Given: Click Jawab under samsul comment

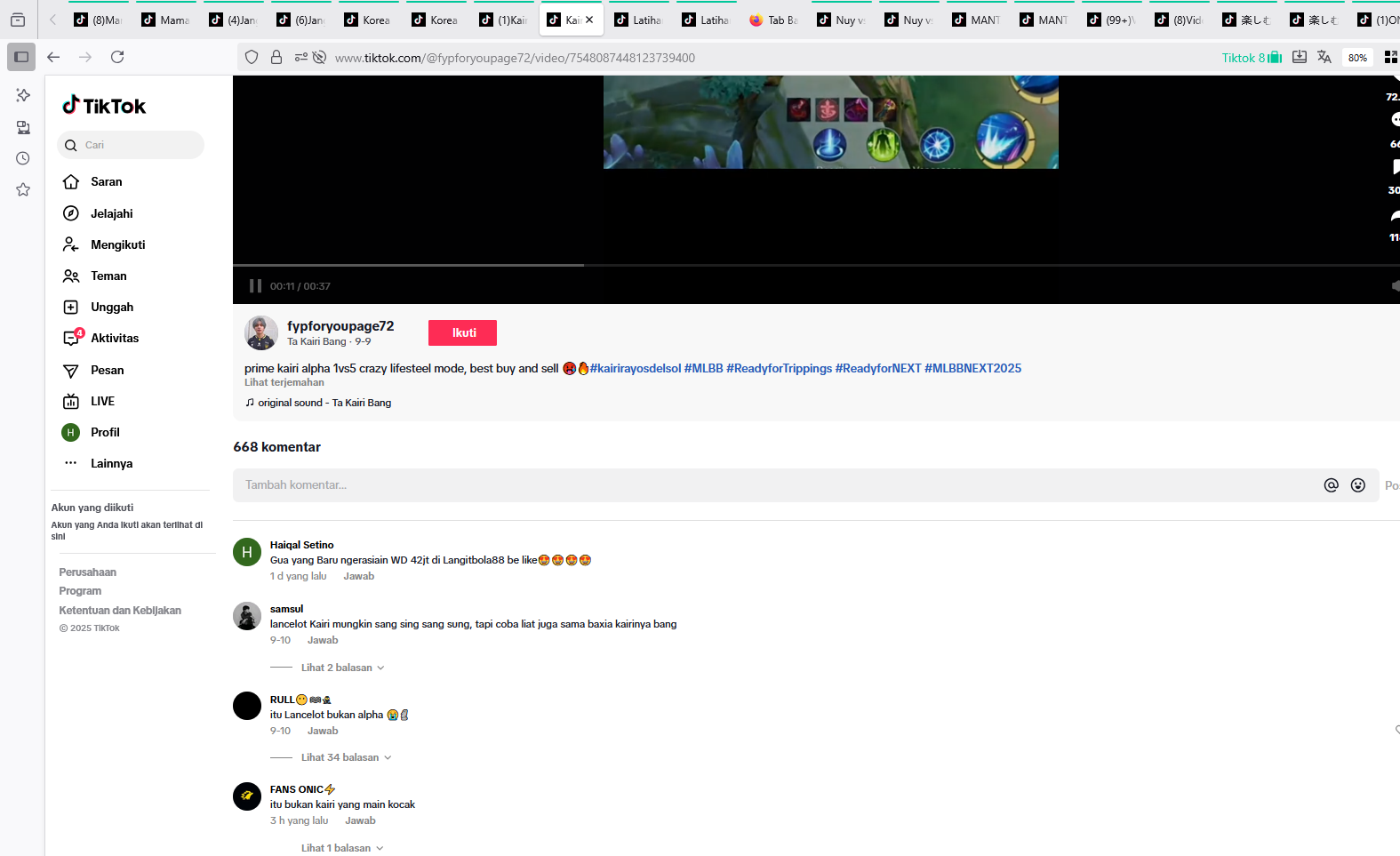Looking at the screenshot, I should pos(323,640).
